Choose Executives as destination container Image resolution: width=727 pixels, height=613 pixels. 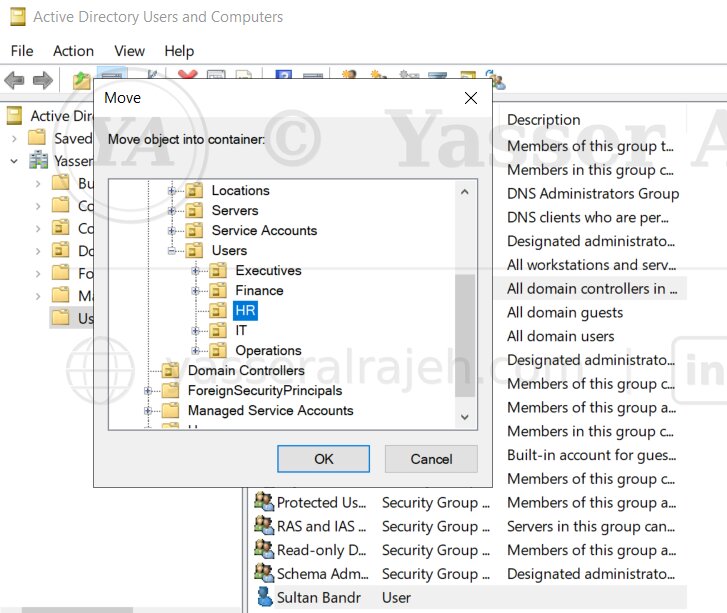[268, 270]
